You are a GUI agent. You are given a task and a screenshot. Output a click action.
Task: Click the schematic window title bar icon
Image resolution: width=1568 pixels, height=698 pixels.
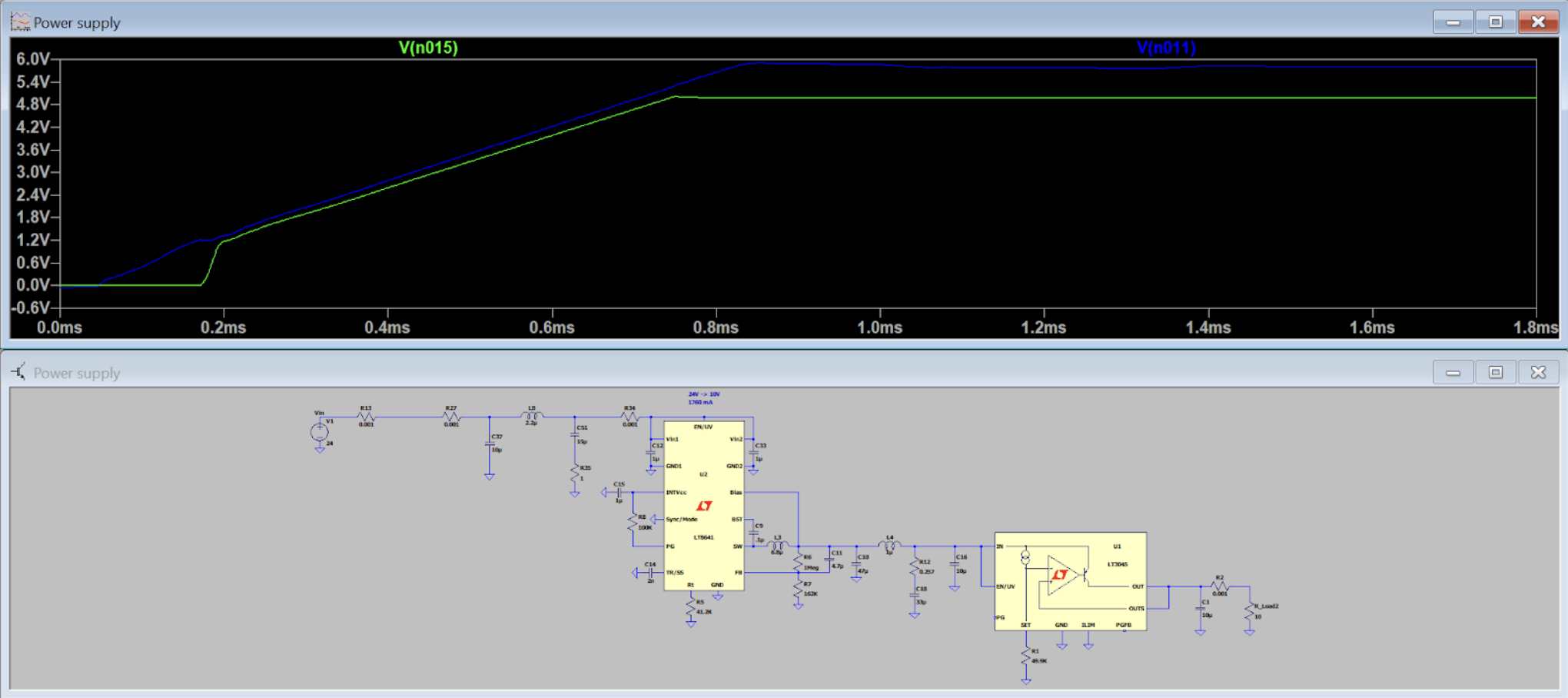[x=18, y=373]
